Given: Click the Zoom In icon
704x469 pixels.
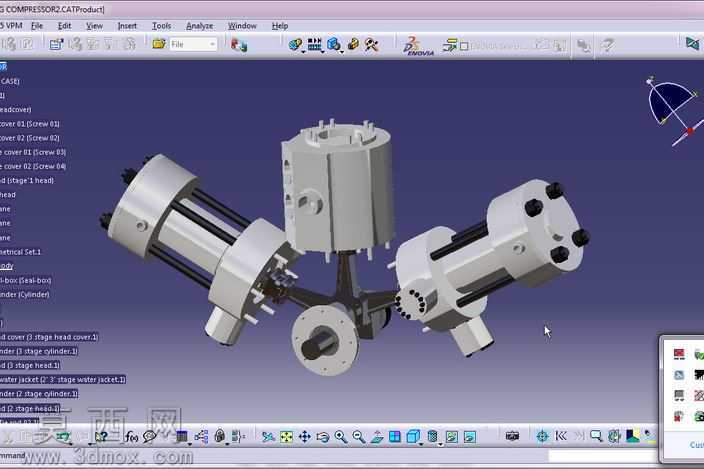Looking at the screenshot, I should 341,436.
